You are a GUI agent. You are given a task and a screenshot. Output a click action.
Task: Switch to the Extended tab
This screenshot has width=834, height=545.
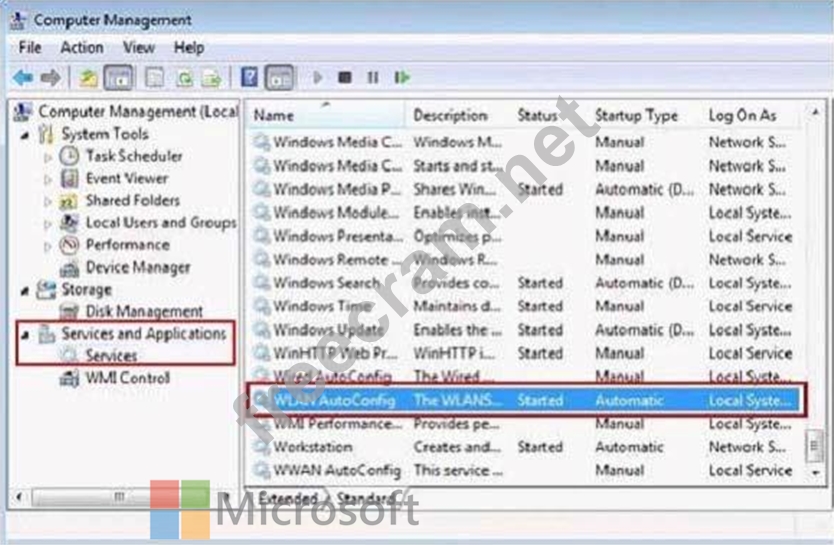(x=287, y=499)
